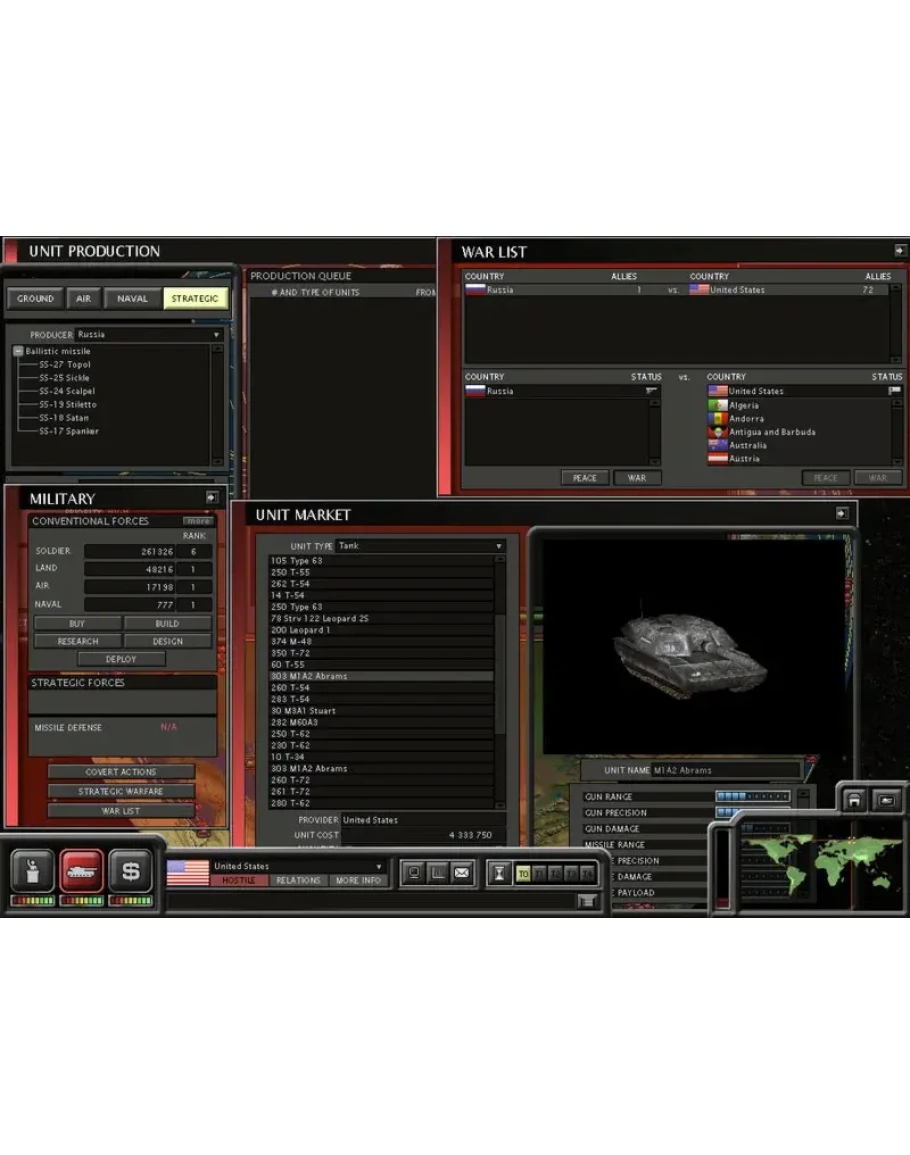Click the Unit Market panel arrow icon
The height and width of the screenshot is (1155, 910).
click(842, 513)
